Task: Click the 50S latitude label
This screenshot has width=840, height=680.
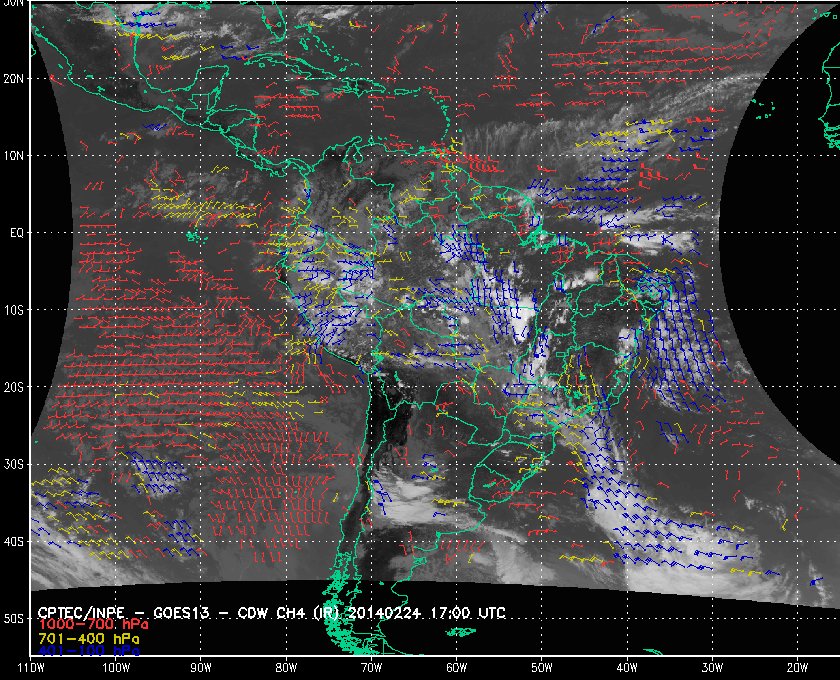Action: (13, 619)
